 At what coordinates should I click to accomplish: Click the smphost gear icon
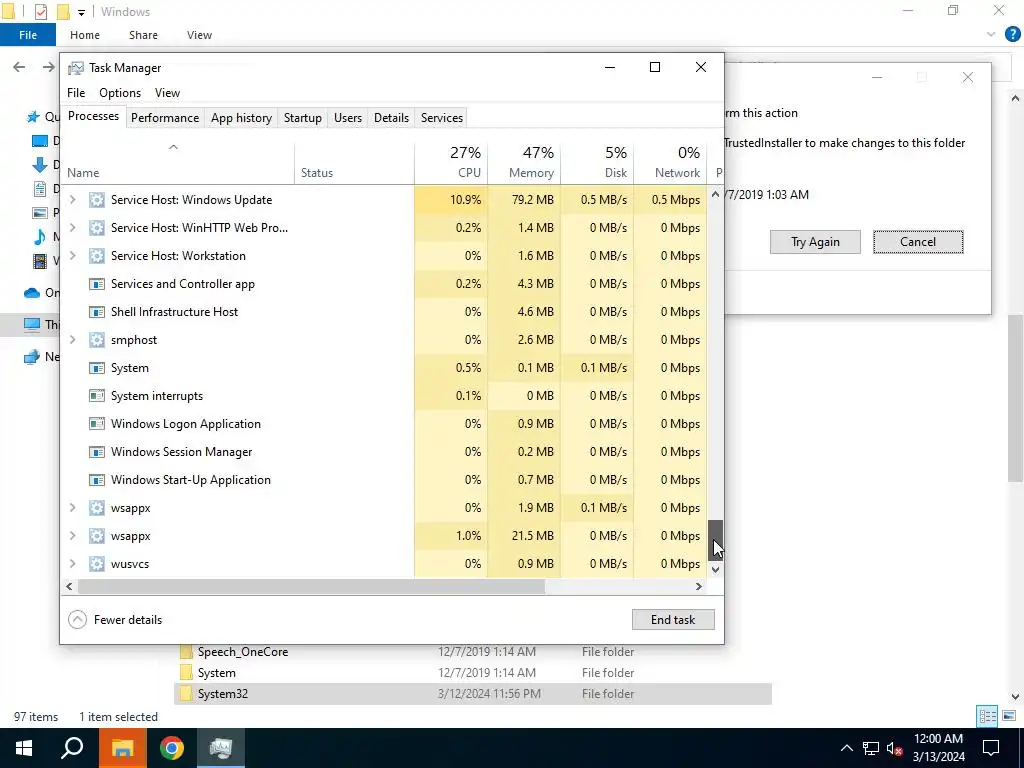pyautogui.click(x=97, y=340)
